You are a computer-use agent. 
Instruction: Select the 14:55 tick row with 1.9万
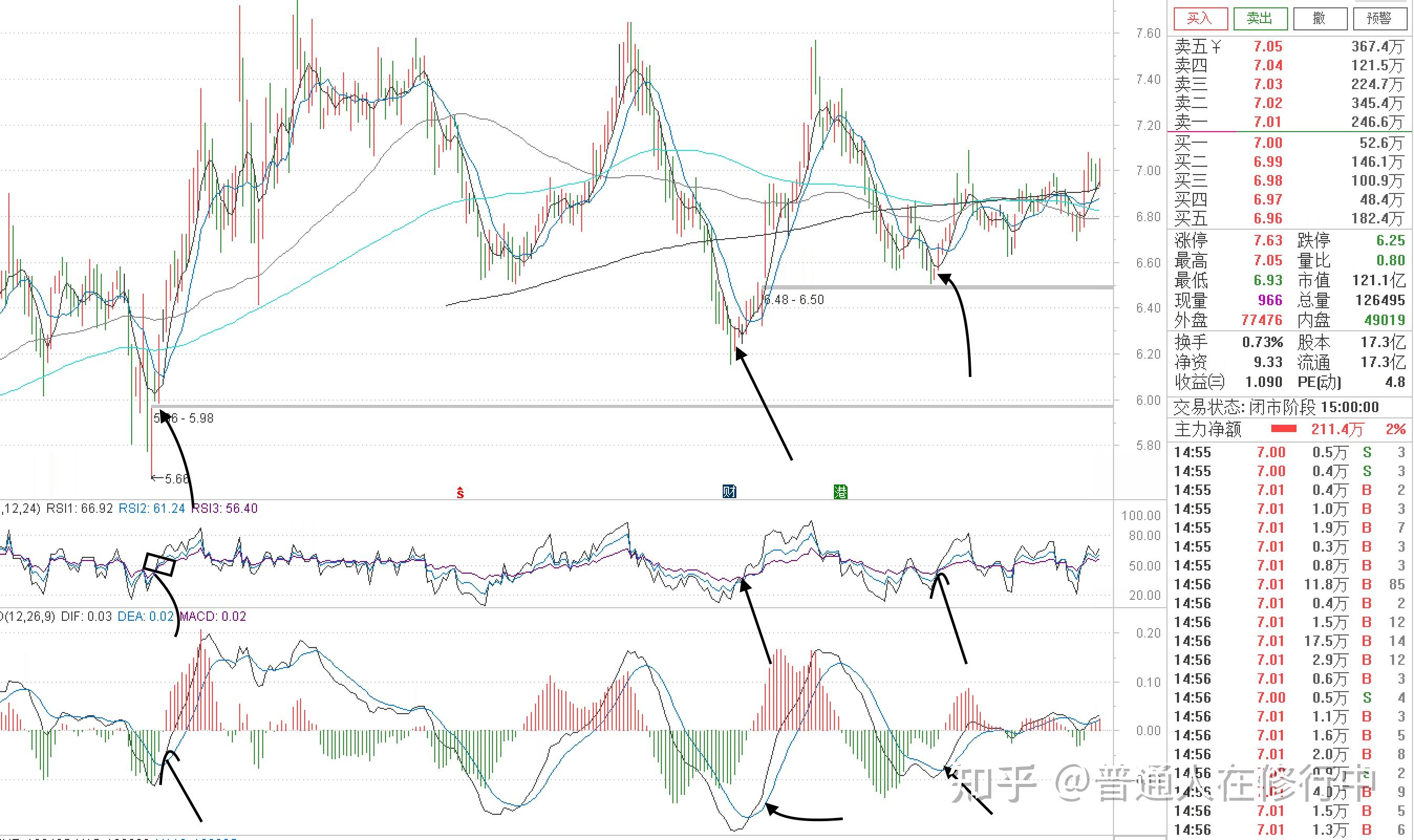(1290, 527)
